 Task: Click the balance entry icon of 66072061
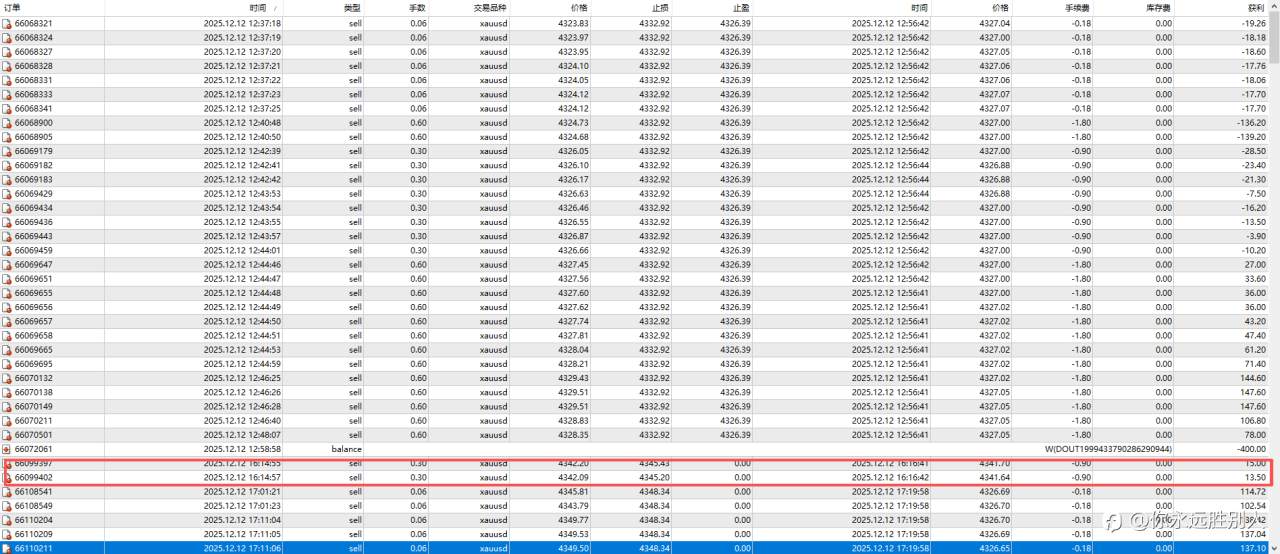(7, 449)
